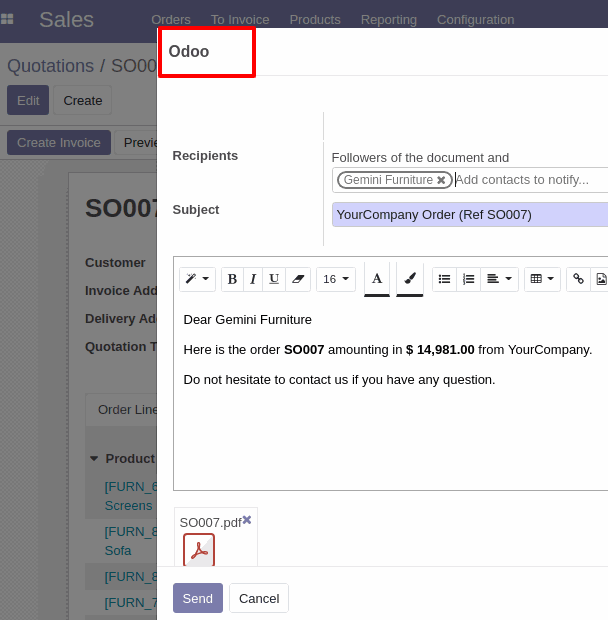This screenshot has width=608, height=620.
Task: Choose the background highlight brush color
Action: coord(410,279)
